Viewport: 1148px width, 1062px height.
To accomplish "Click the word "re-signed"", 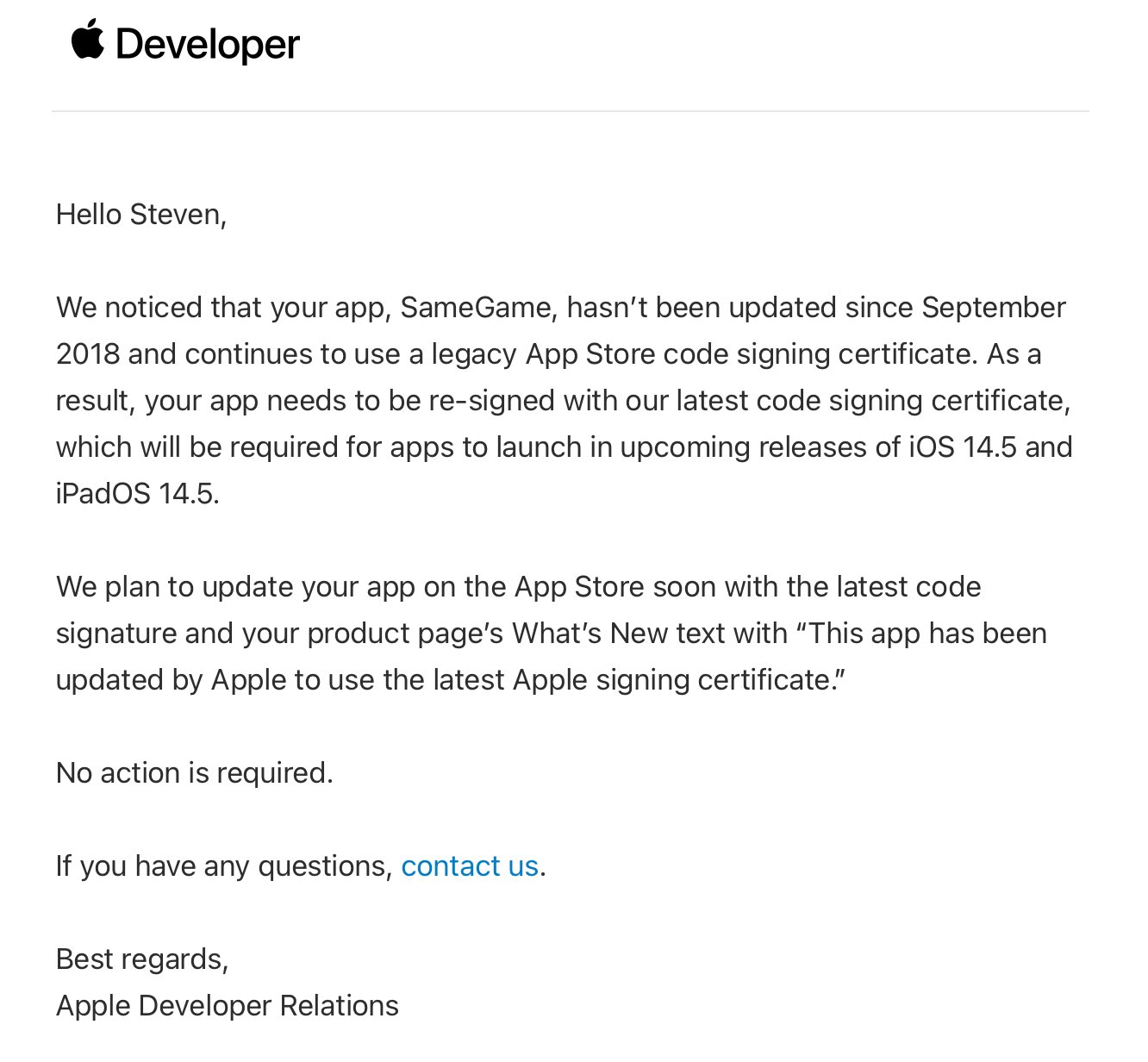I will 490,401.
